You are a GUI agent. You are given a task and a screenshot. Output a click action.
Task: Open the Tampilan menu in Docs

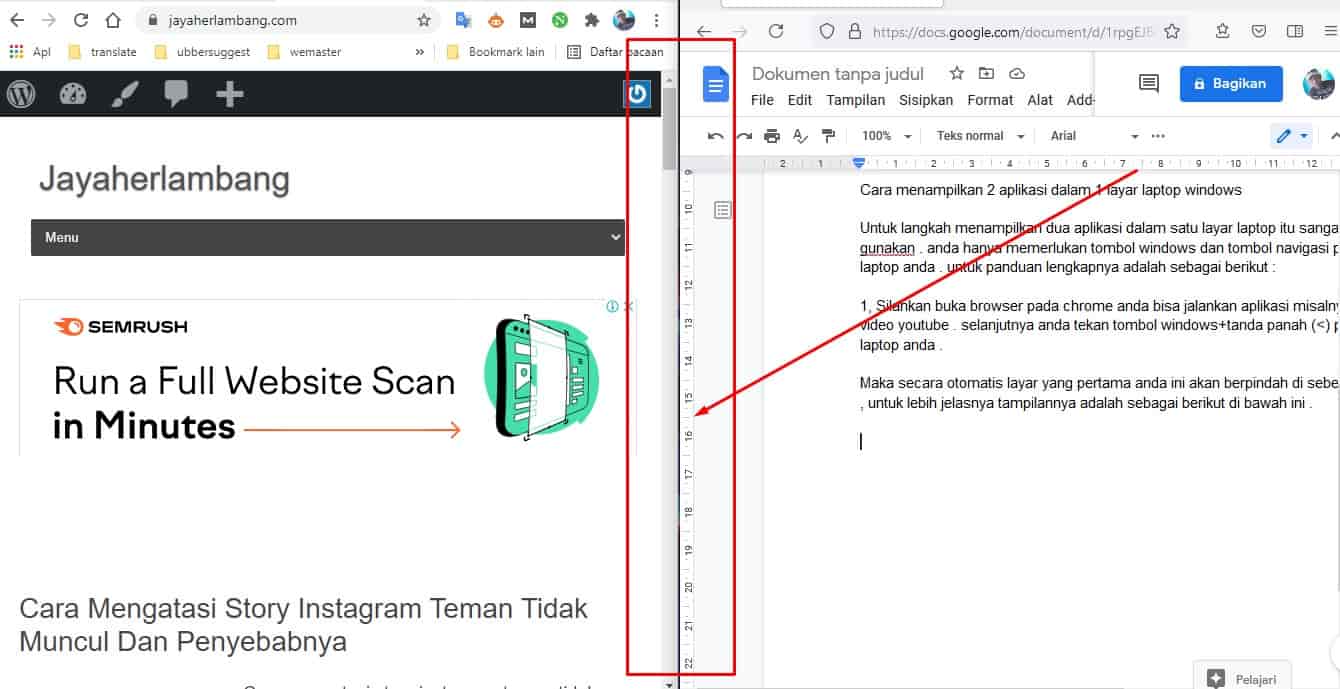tap(856, 100)
